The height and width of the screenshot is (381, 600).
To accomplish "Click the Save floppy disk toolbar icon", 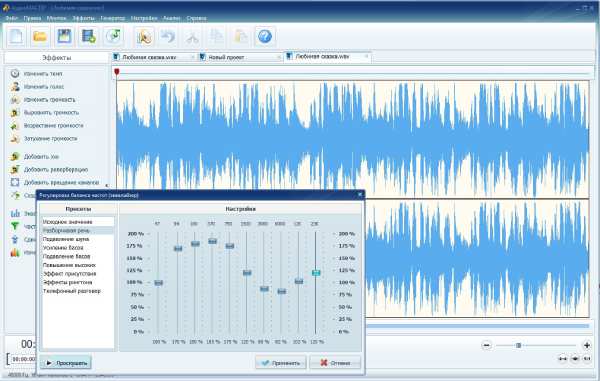I will [64, 36].
